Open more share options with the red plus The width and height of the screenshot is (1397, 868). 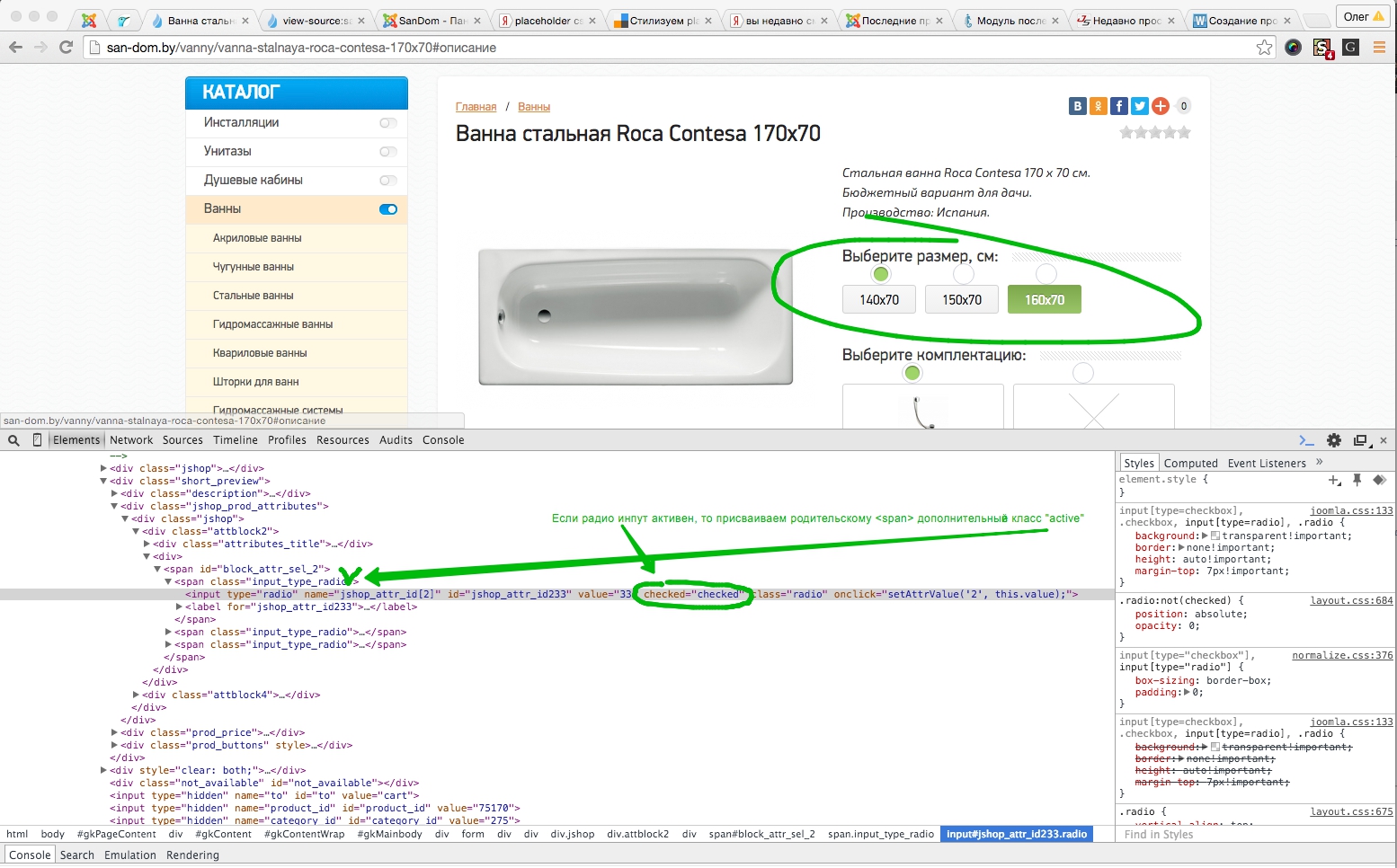coord(1161,106)
